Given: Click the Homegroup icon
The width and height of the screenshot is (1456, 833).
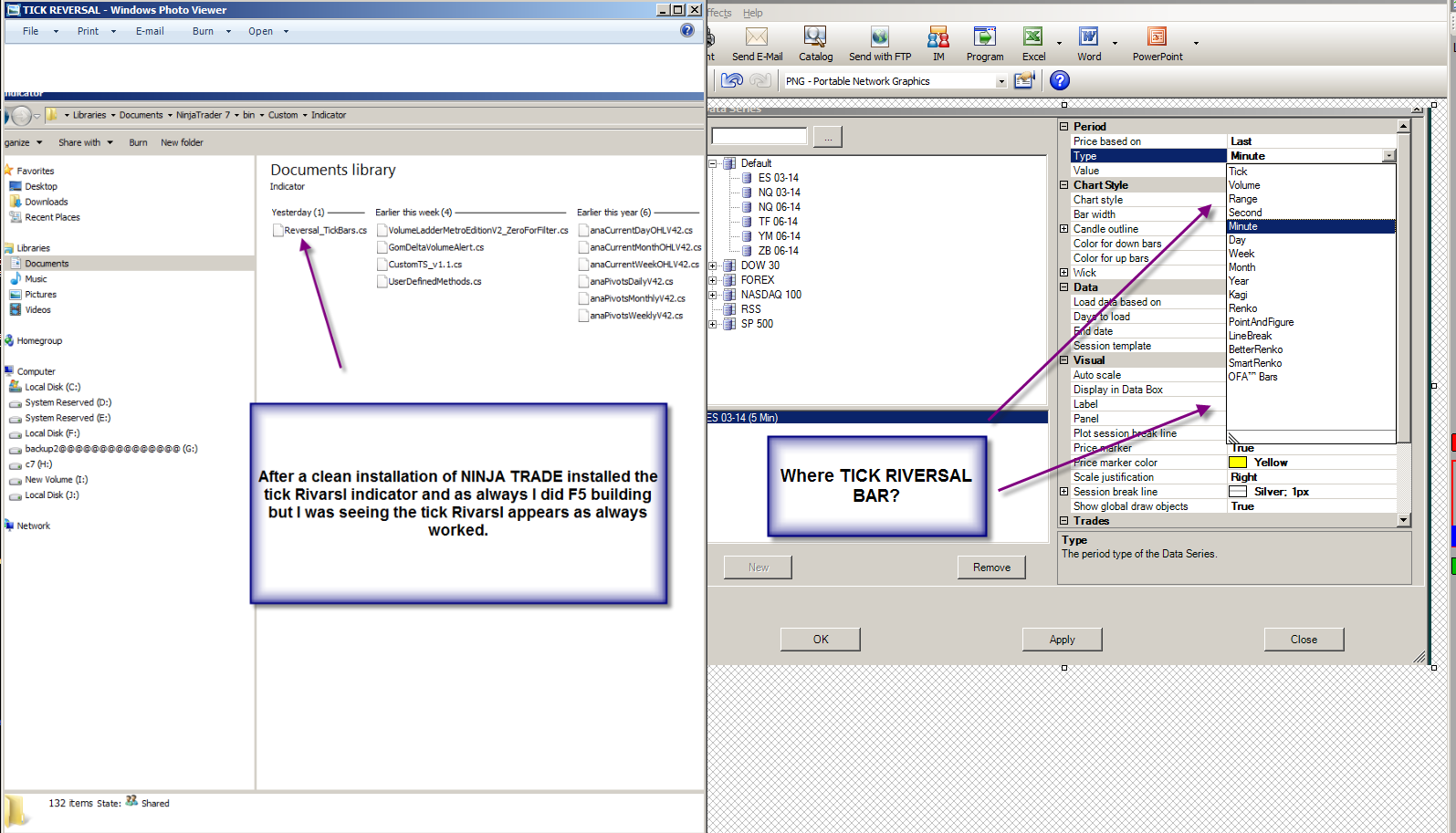Looking at the screenshot, I should coord(9,340).
